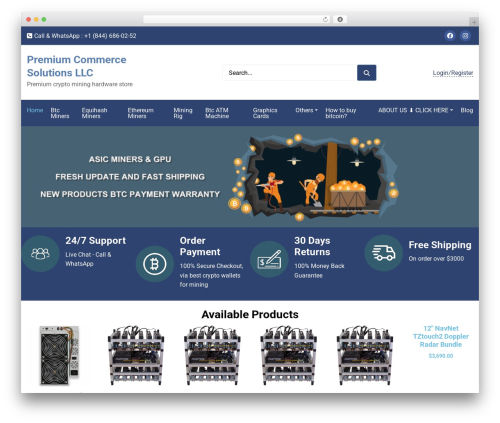Click Premium crypto mining hardware store tagline
This screenshot has height=423, width=500.
pos(80,84)
